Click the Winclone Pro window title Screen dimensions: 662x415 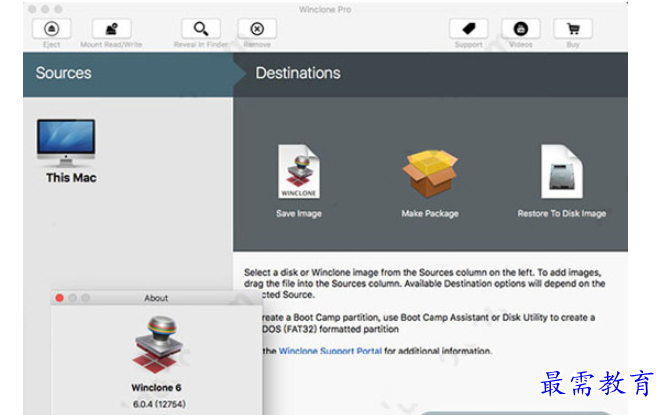coord(325,9)
